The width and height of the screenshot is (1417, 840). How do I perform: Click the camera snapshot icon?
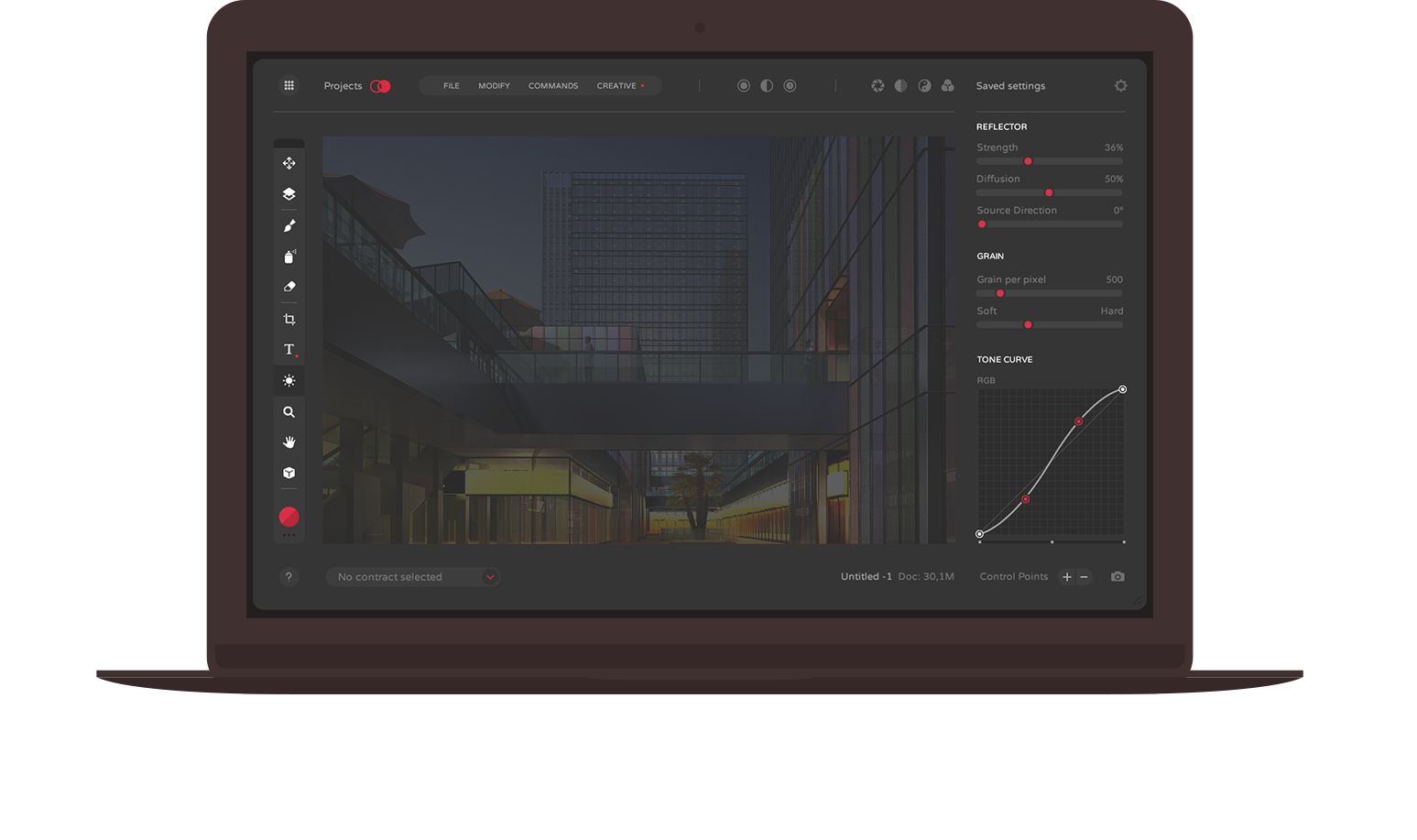click(1117, 577)
